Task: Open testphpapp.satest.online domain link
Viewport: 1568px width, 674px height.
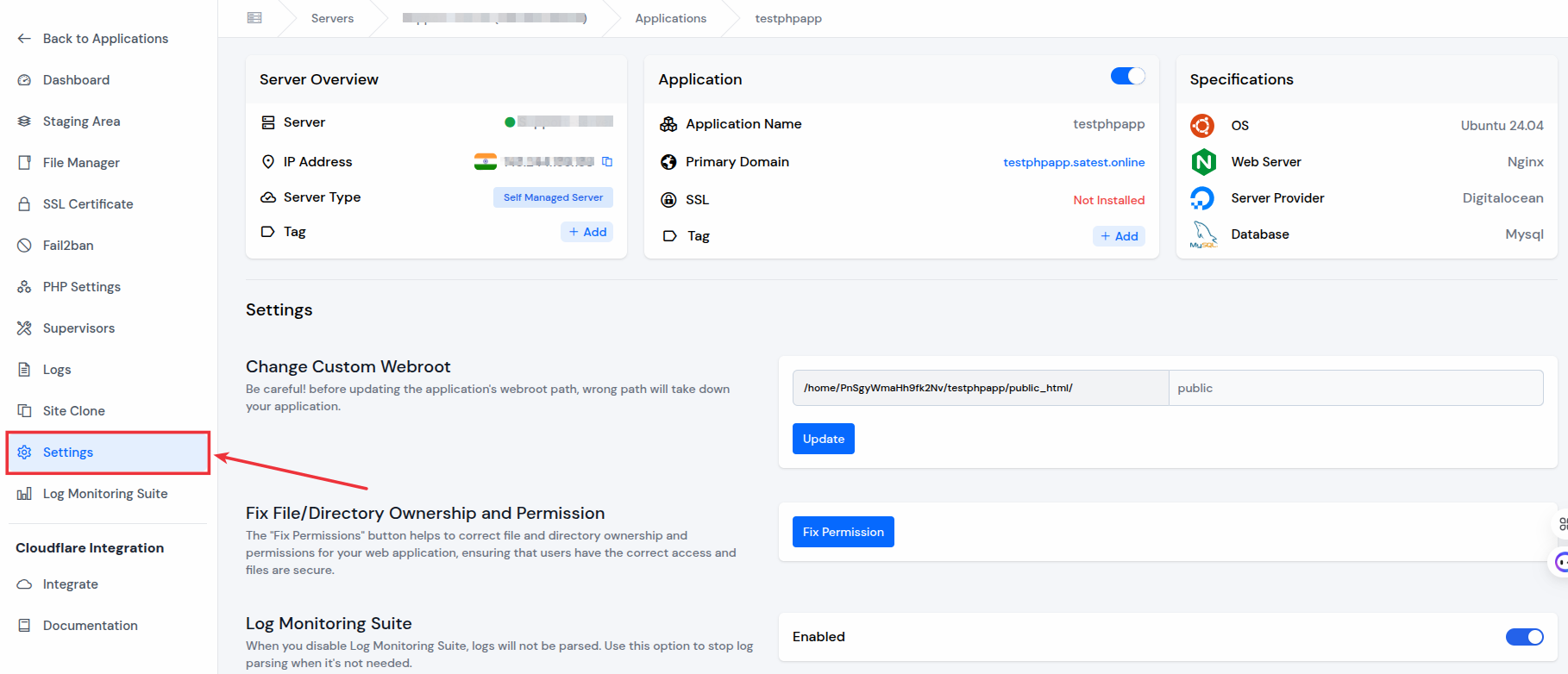Action: coord(1074,162)
